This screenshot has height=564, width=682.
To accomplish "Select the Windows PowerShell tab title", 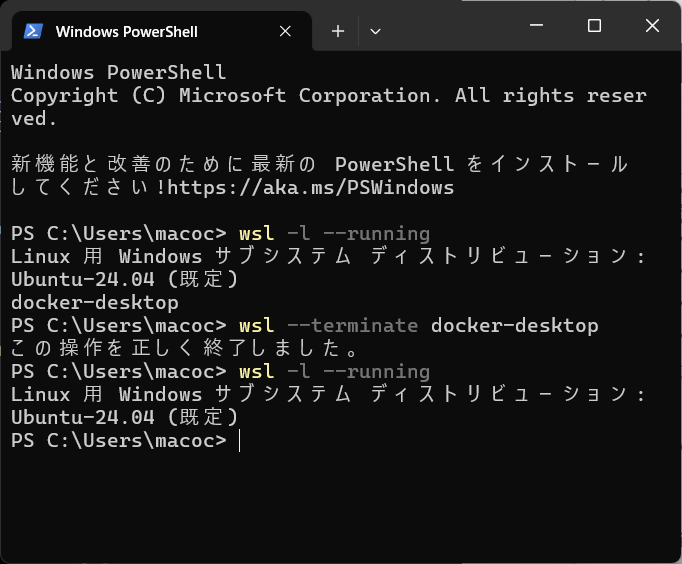I will point(127,32).
